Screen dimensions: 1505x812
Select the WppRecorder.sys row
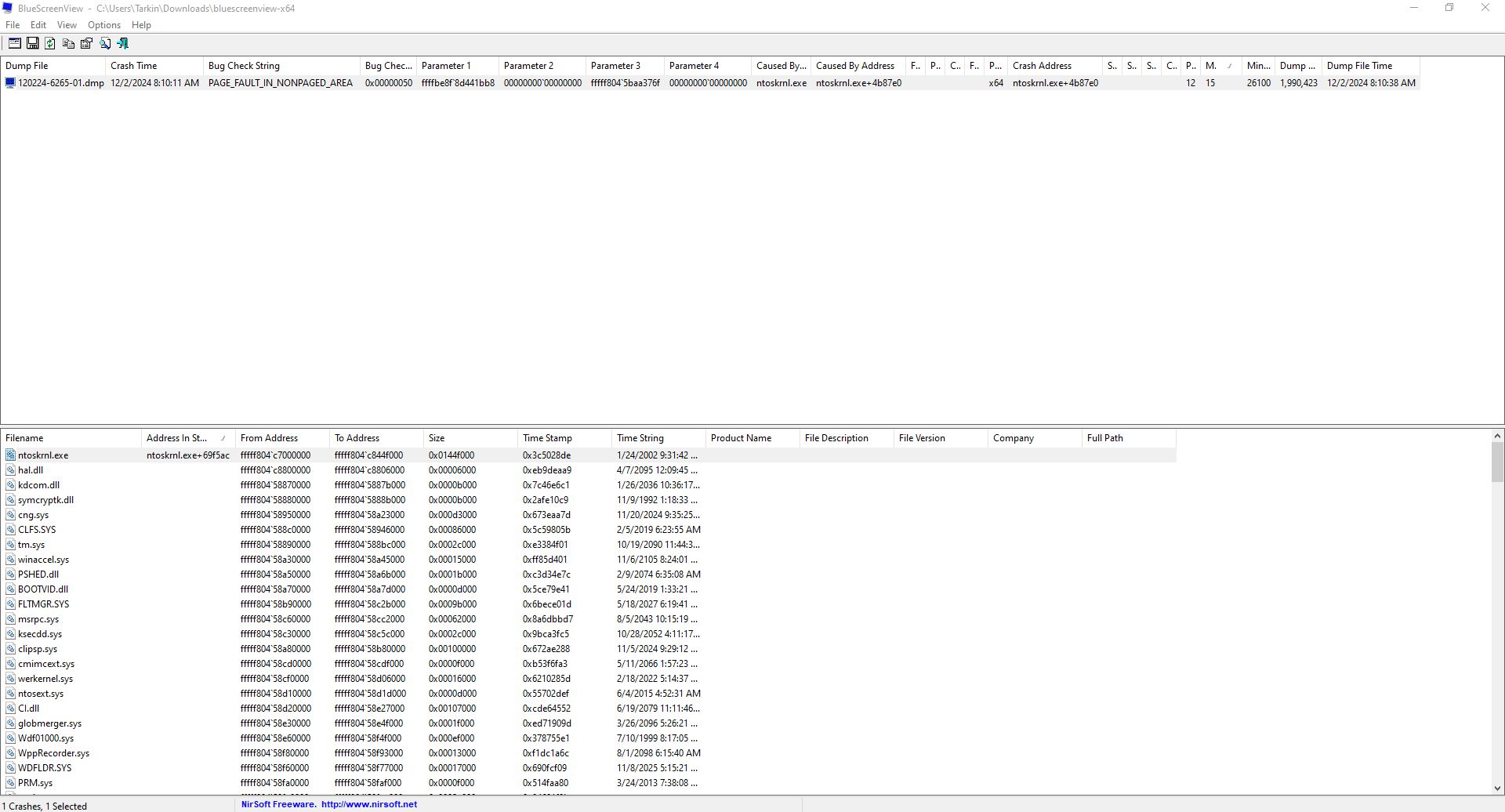588,753
